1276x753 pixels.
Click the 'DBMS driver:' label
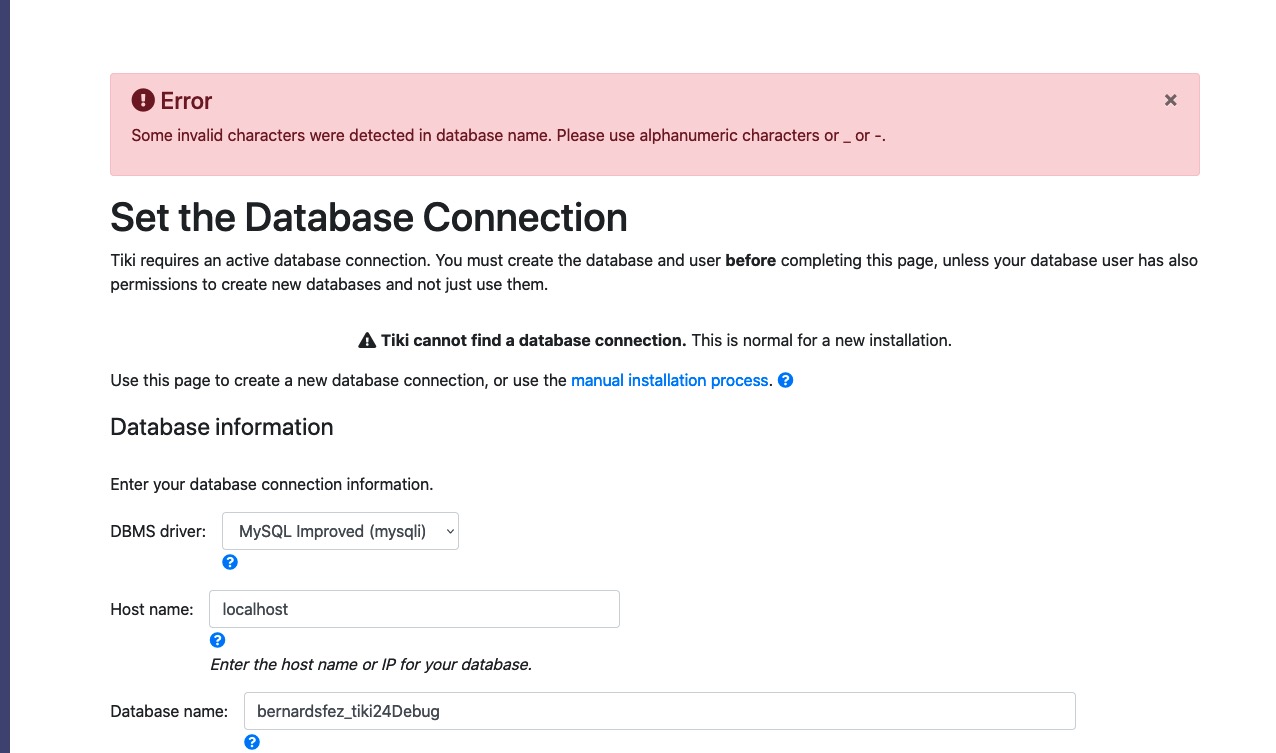coord(158,531)
